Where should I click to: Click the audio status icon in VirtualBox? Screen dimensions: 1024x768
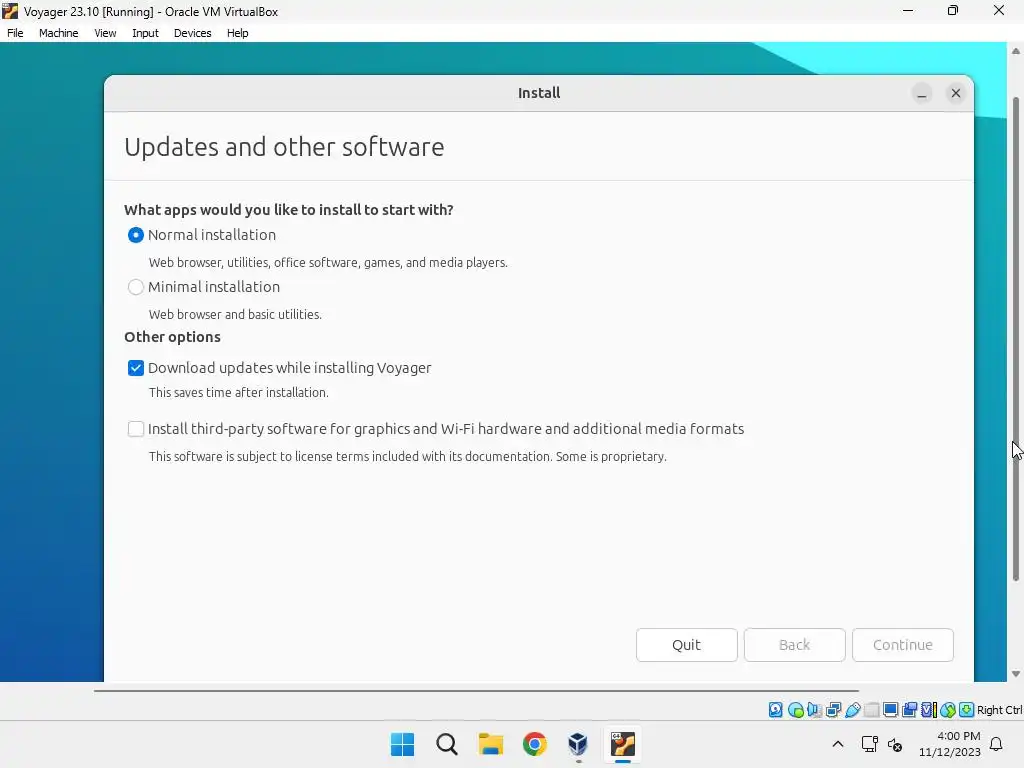(x=814, y=710)
